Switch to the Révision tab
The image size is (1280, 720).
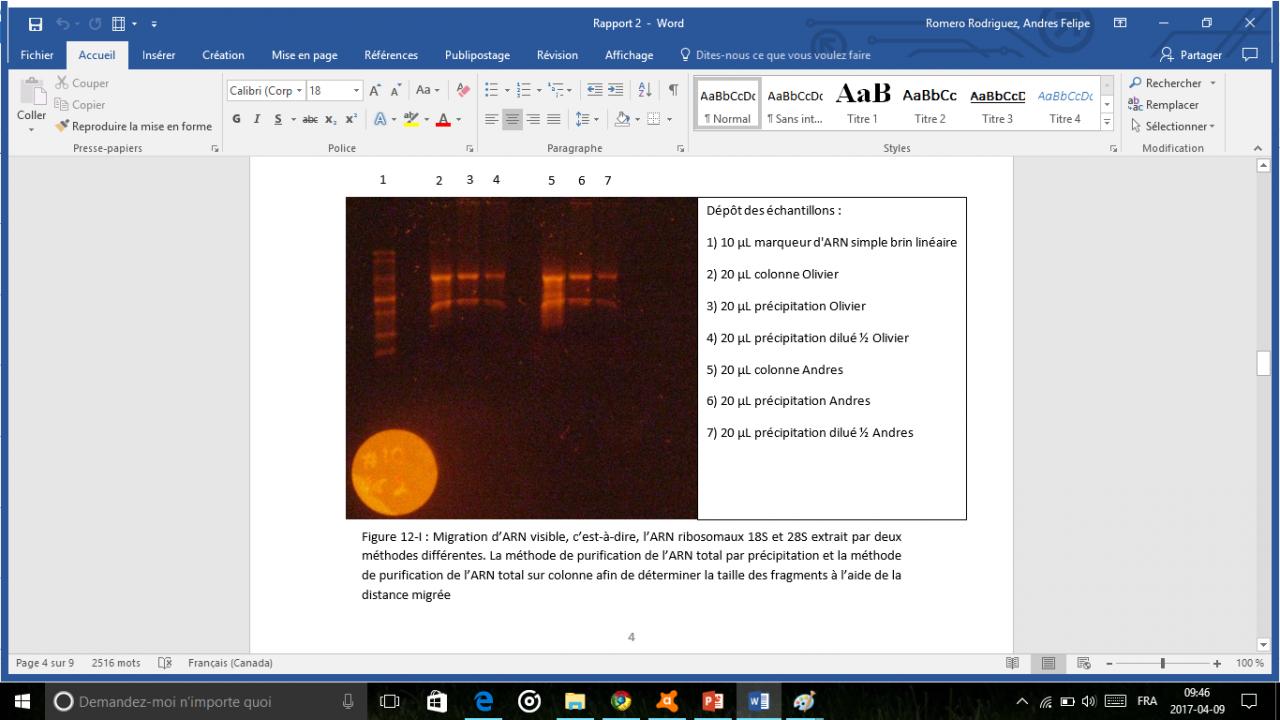[557, 56]
